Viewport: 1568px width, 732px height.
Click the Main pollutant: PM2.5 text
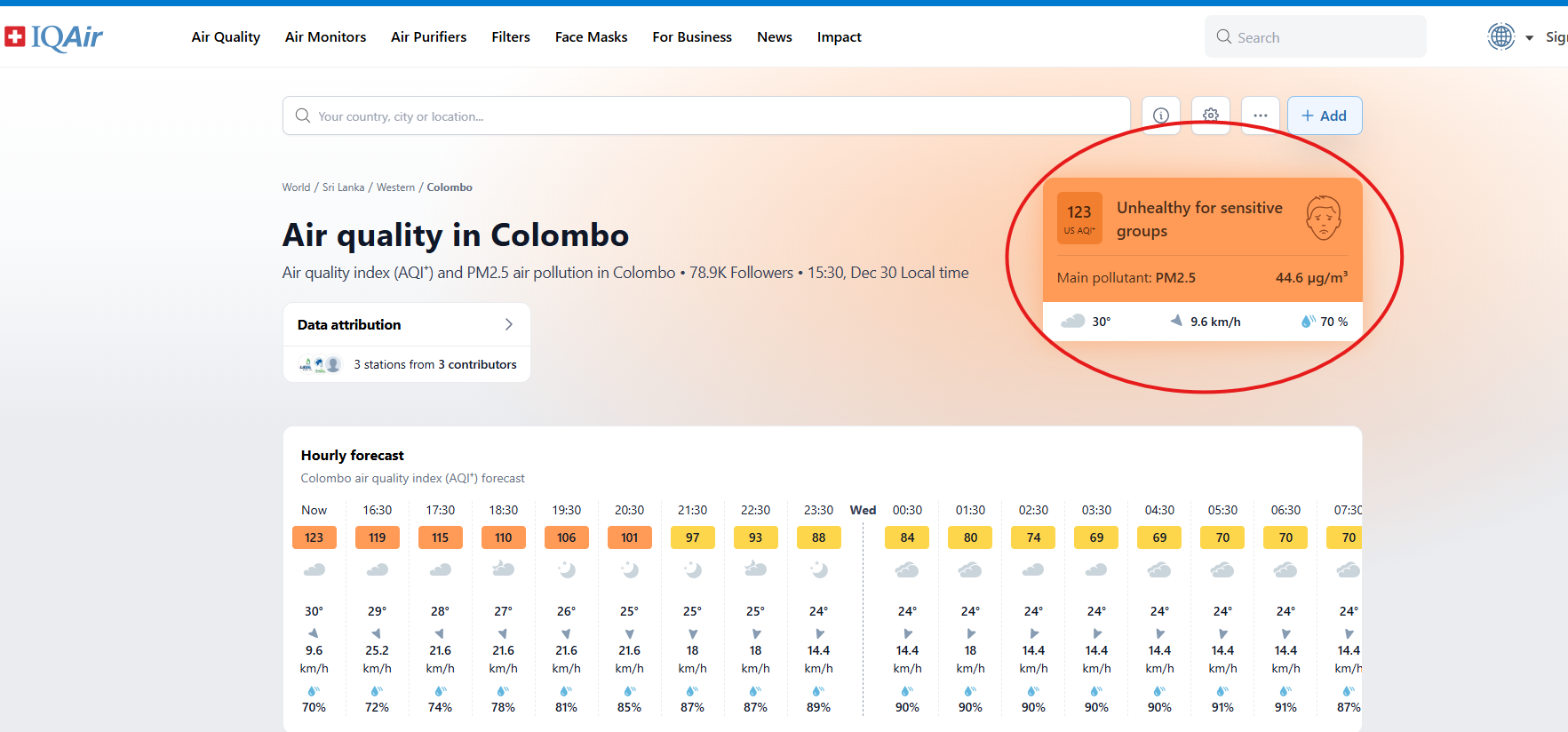coord(1126,277)
